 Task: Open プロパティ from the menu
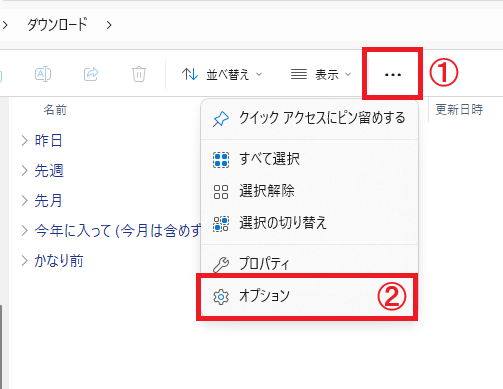309,263
